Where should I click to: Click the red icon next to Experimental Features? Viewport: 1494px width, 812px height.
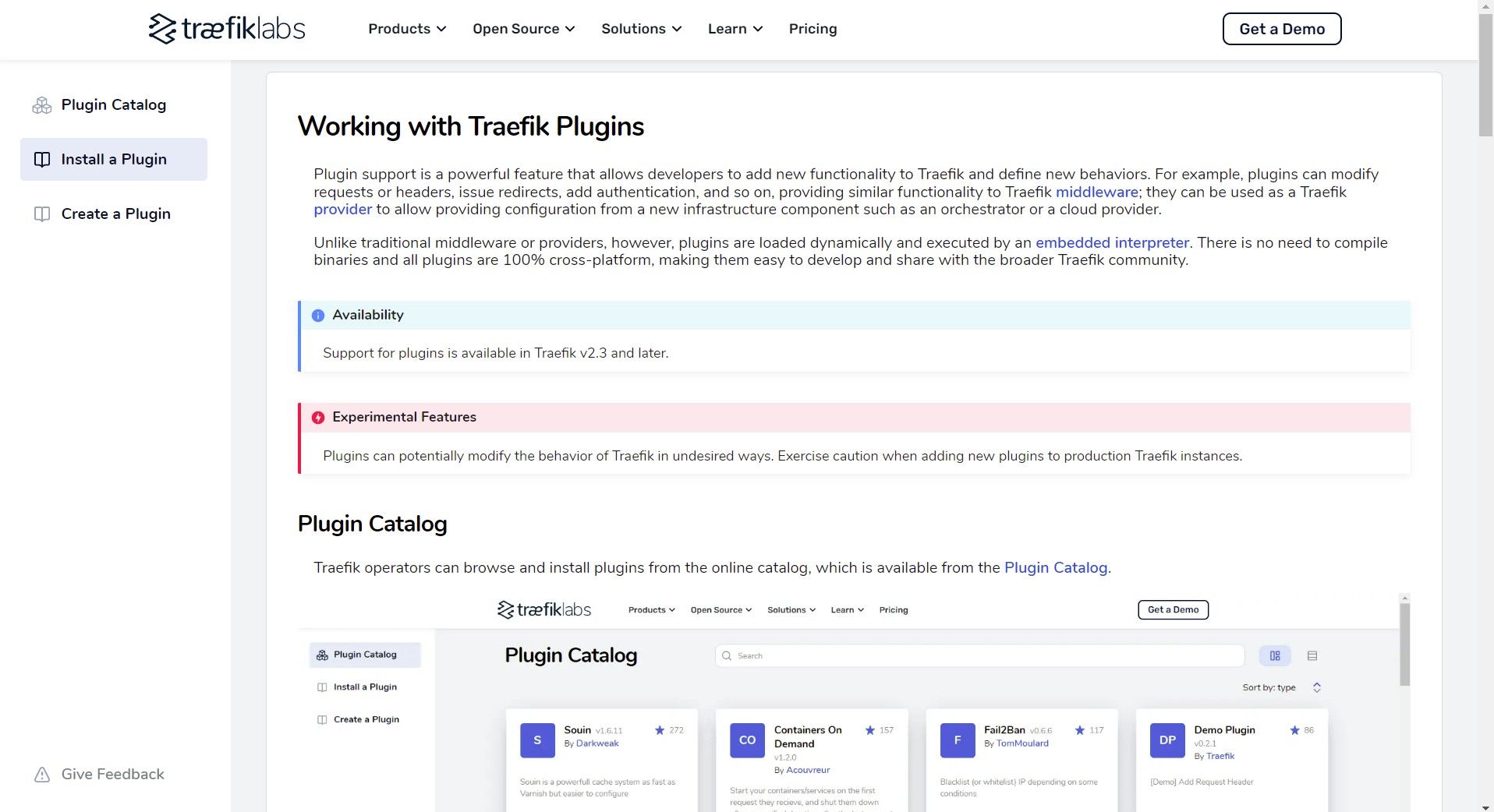pyautogui.click(x=318, y=418)
